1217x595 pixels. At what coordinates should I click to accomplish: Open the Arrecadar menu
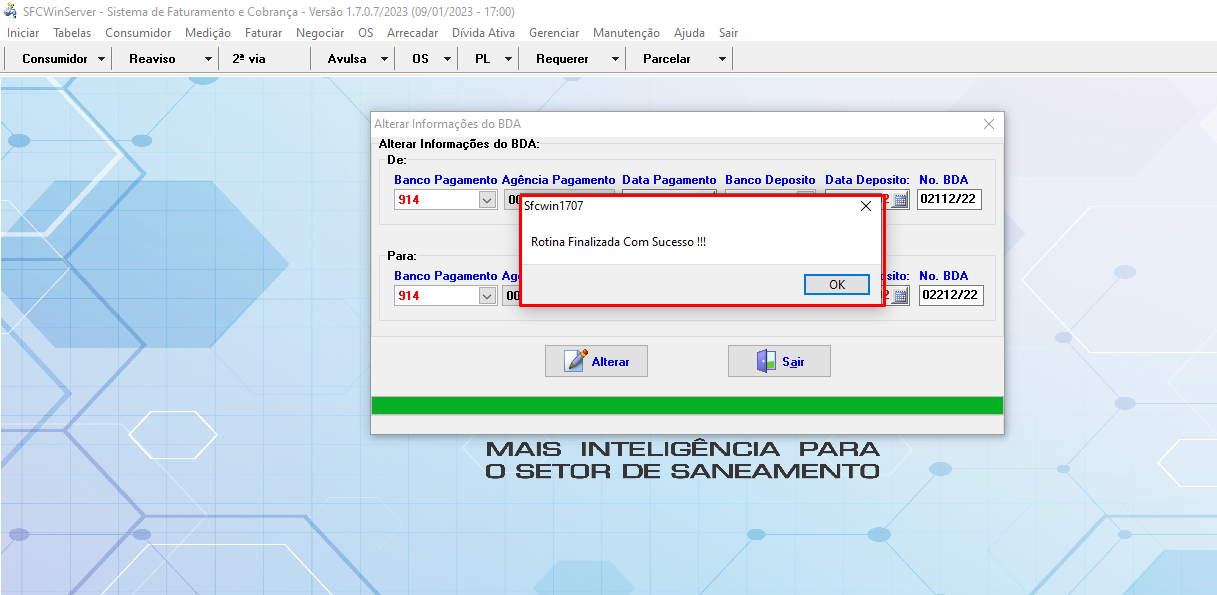click(412, 33)
